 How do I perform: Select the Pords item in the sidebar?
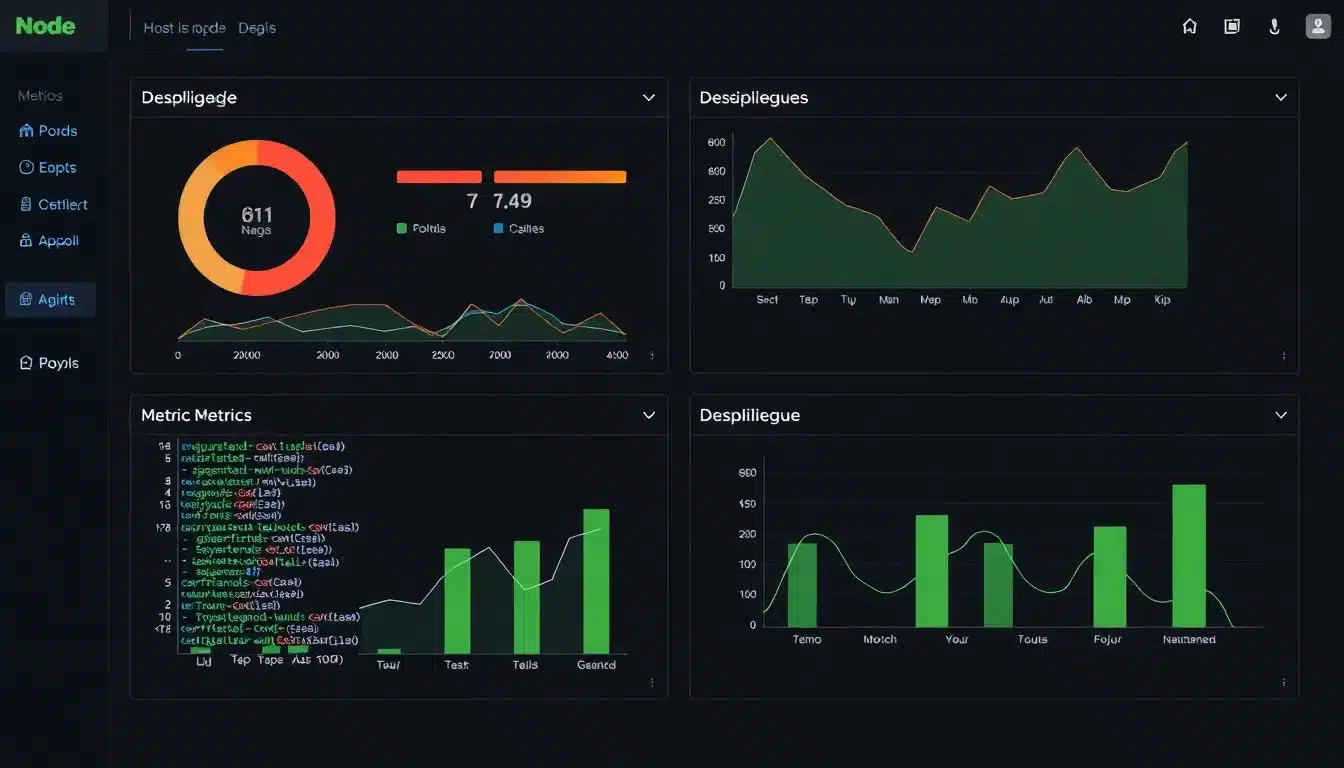click(x=50, y=131)
